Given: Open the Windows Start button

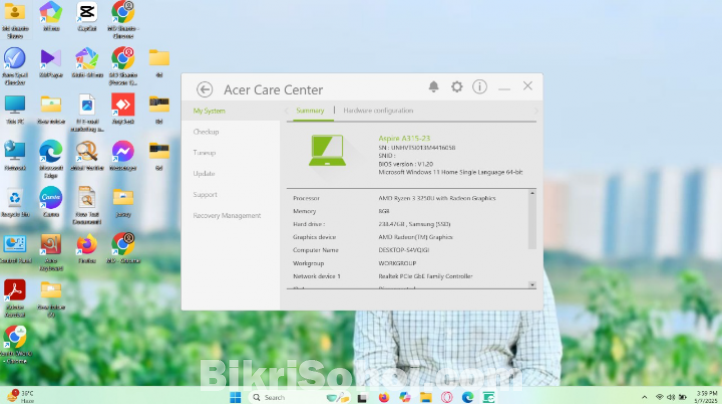Looking at the screenshot, I should click(235, 397).
